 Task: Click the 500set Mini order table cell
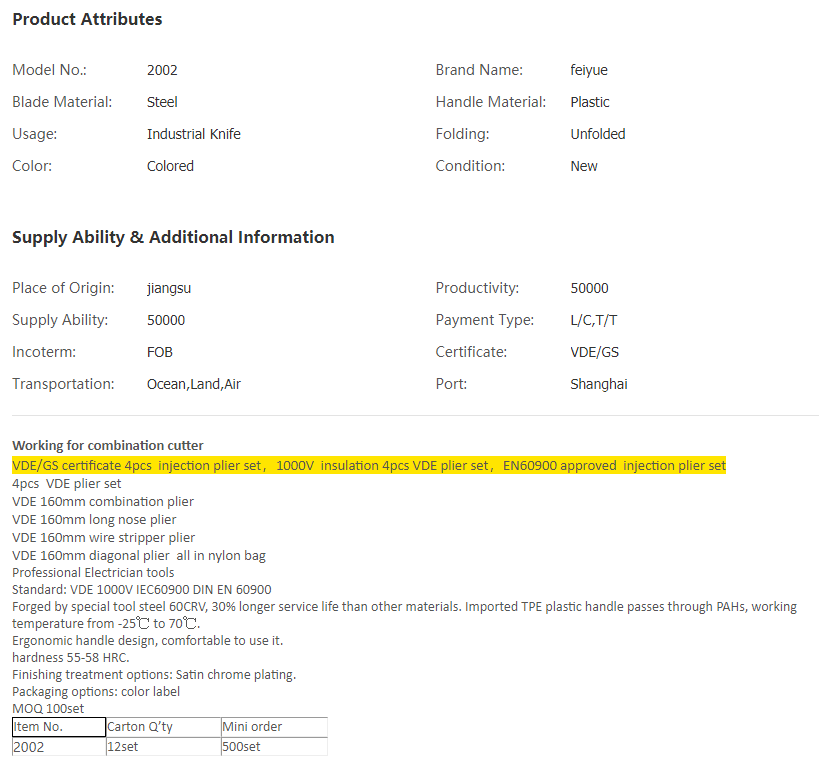pos(273,747)
